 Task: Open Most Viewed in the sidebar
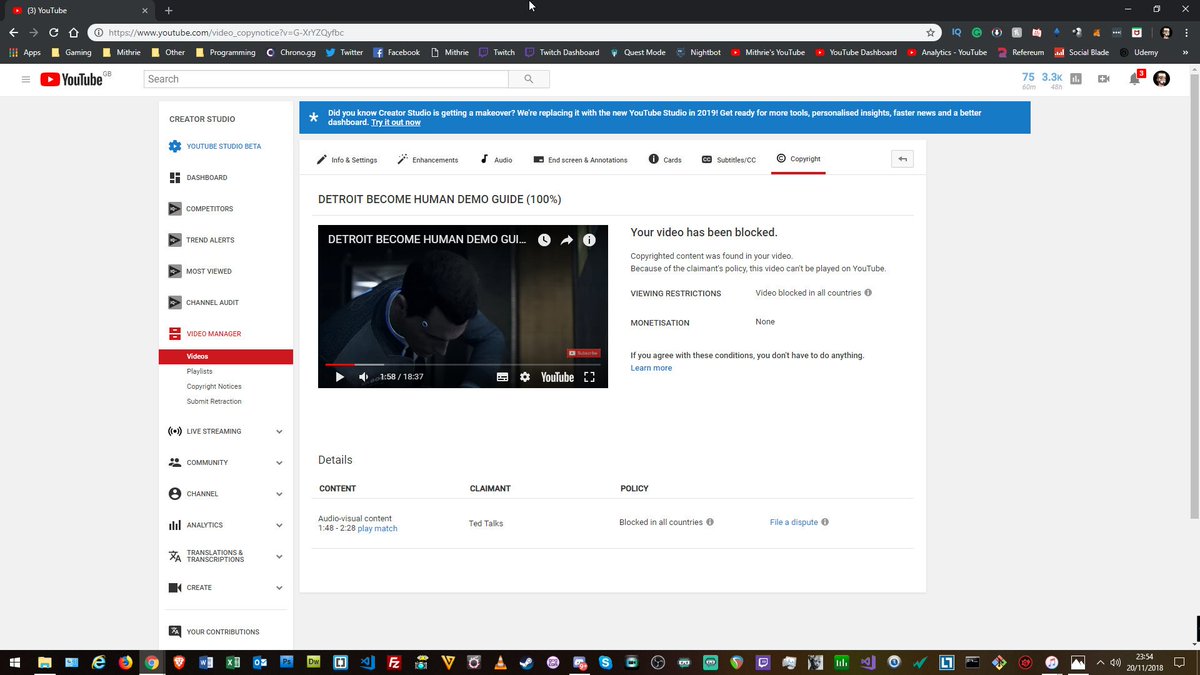tap(199, 271)
